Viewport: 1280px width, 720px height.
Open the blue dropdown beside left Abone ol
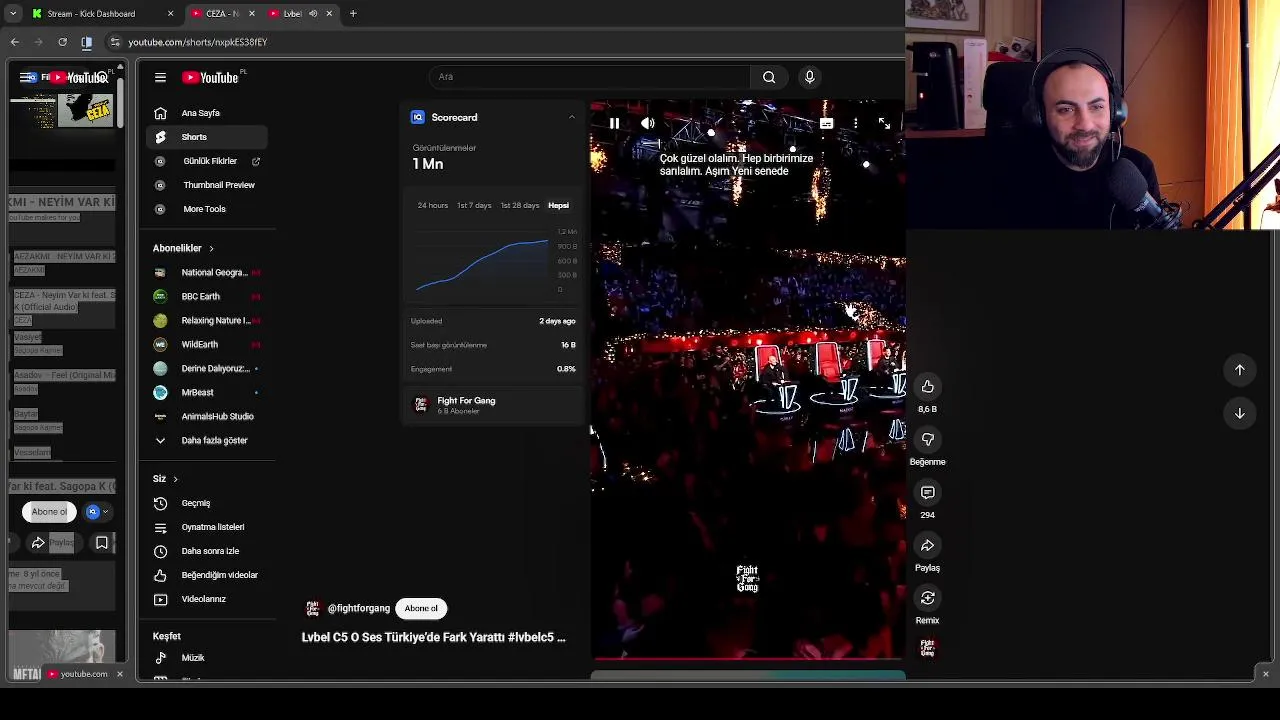click(97, 512)
